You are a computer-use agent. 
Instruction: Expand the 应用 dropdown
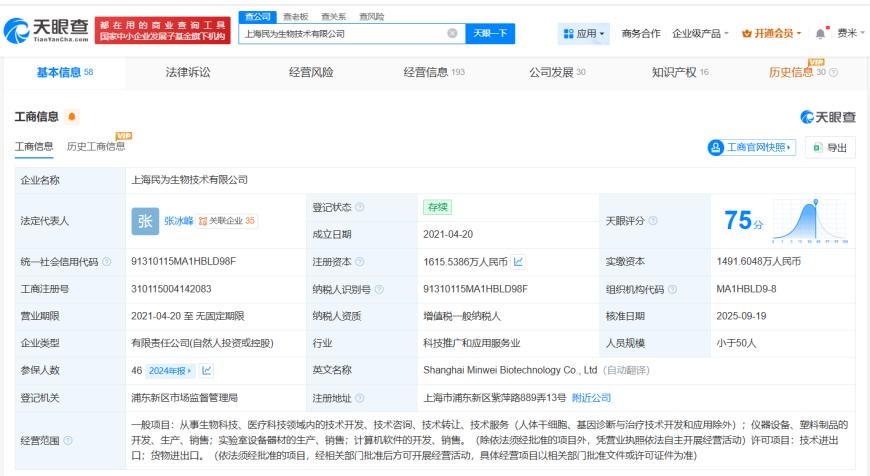[x=583, y=34]
